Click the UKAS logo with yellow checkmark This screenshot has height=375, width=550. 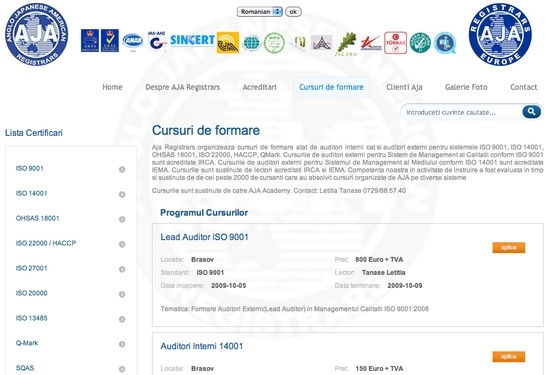(x=110, y=41)
